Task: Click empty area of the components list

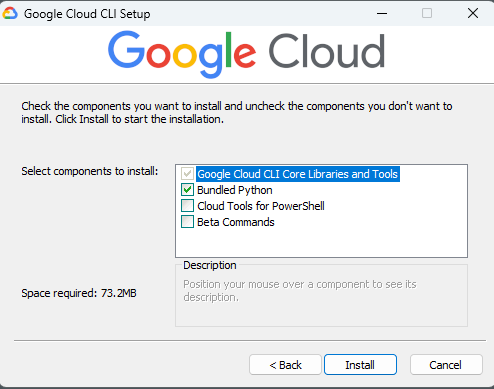Action: click(x=321, y=243)
